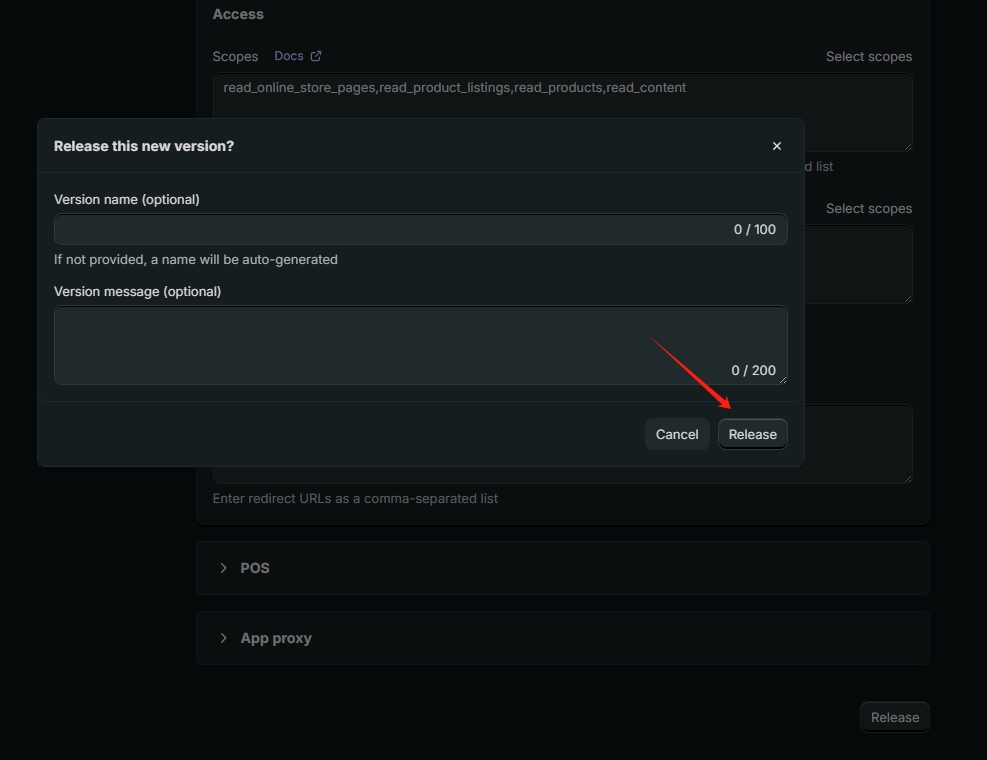Click the Version name input field
The height and width of the screenshot is (760, 987).
390,230
